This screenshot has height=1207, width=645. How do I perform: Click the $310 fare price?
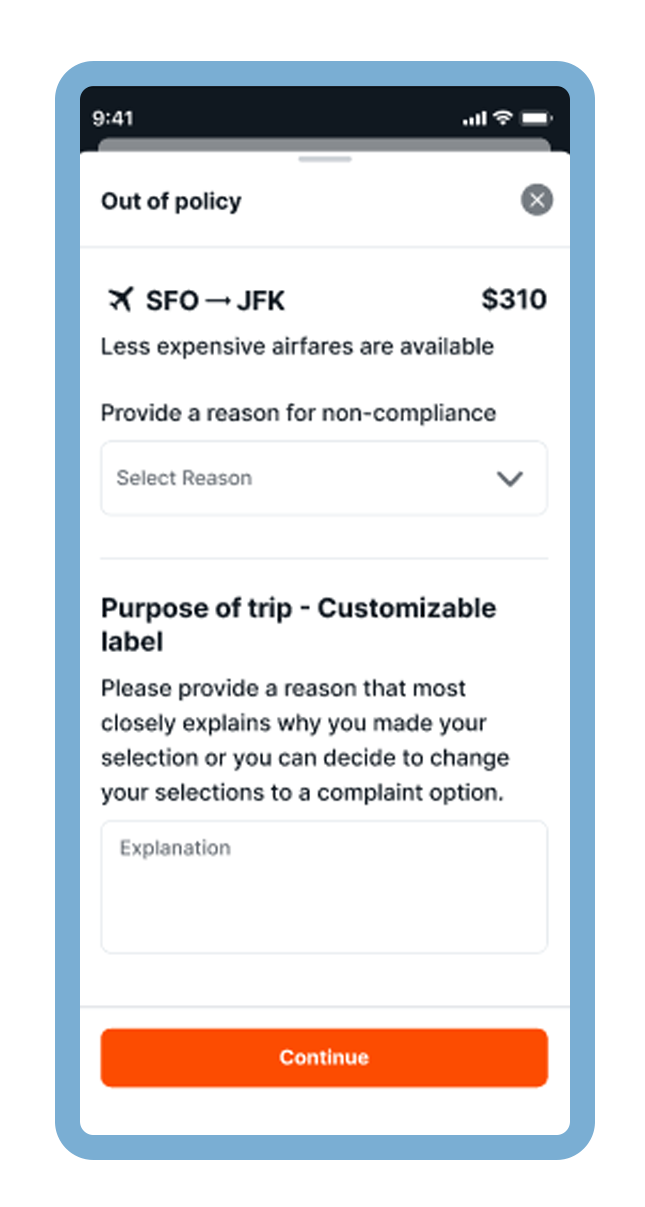(514, 299)
